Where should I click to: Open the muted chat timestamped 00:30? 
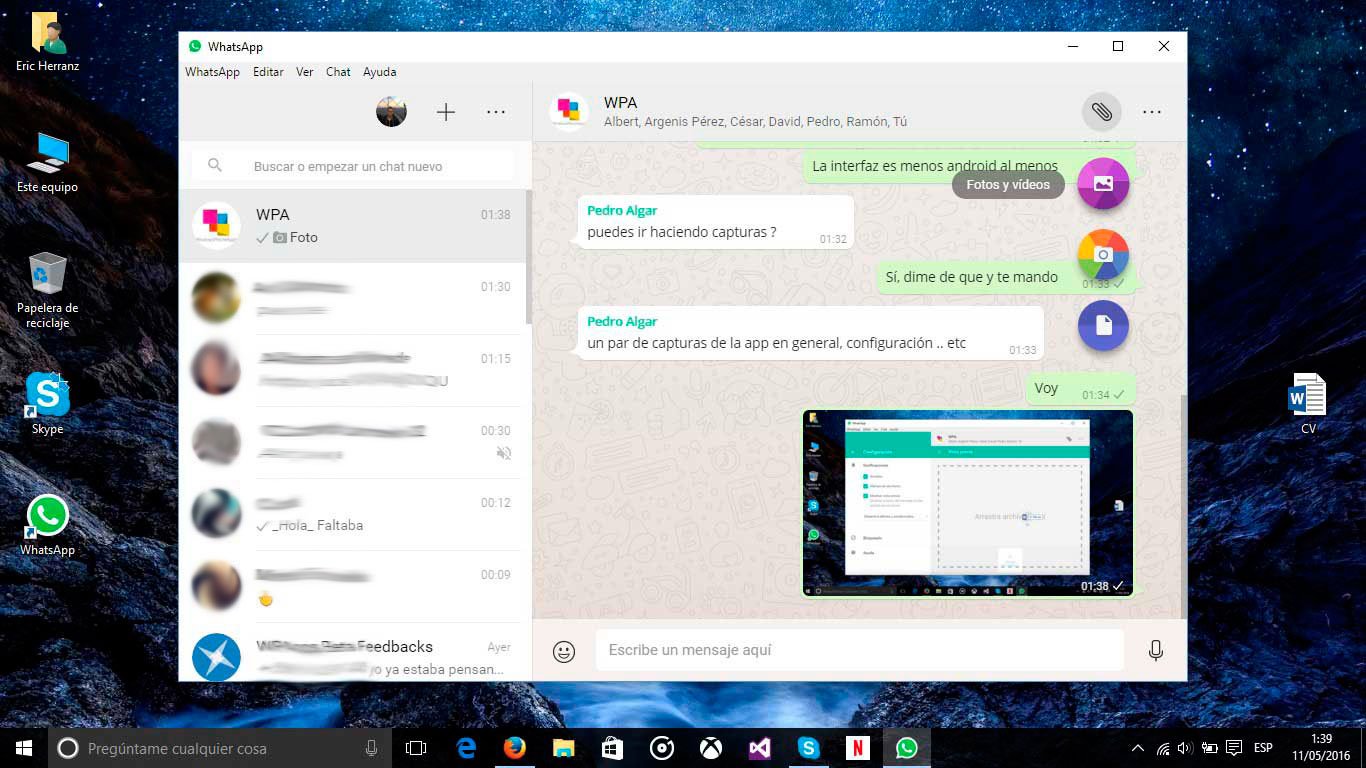[352, 442]
